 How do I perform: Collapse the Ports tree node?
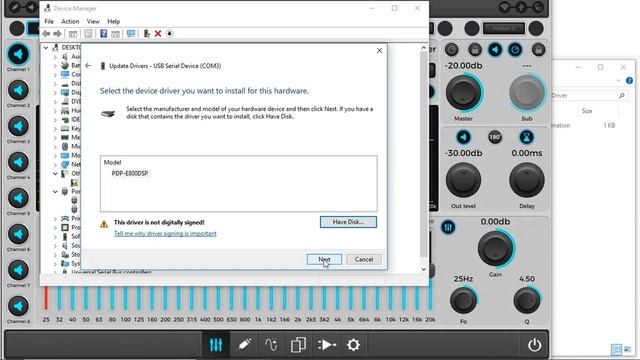55,191
